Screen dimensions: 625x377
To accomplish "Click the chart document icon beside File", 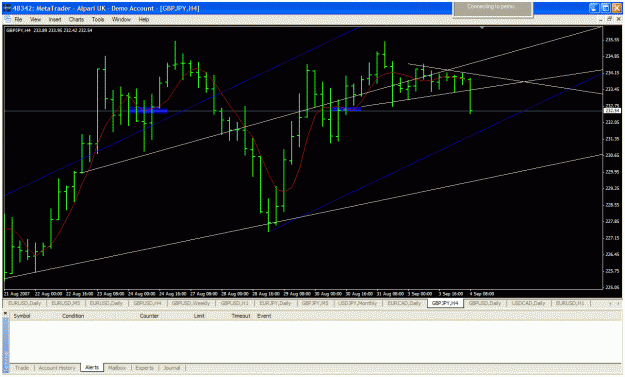I will [x=7, y=19].
